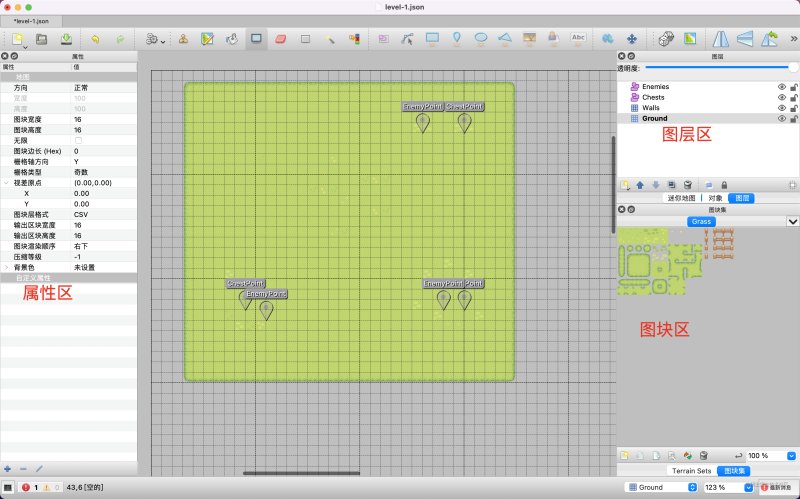Select the Terrain Brush tool

(x=207, y=39)
